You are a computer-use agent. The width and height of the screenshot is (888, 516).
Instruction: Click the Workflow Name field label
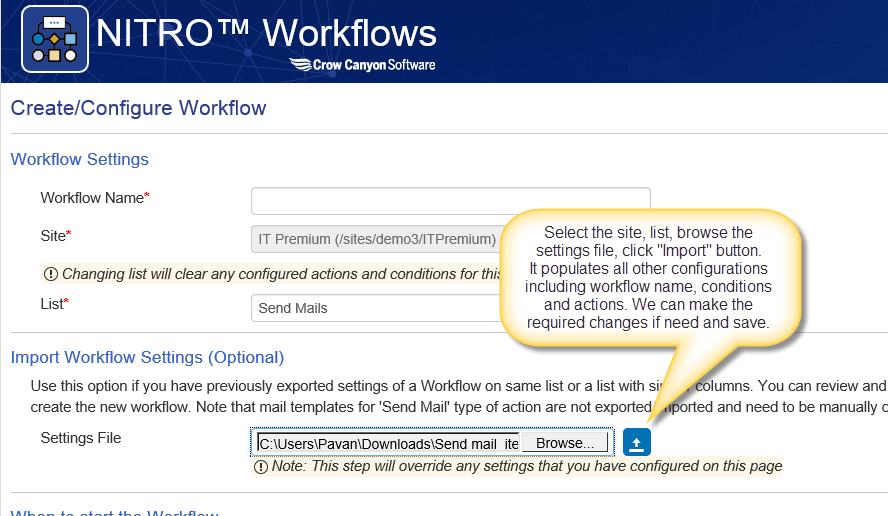coord(95,198)
